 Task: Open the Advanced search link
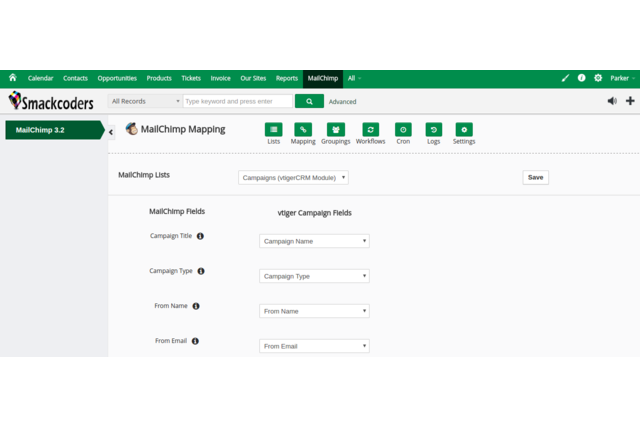pyautogui.click(x=342, y=102)
